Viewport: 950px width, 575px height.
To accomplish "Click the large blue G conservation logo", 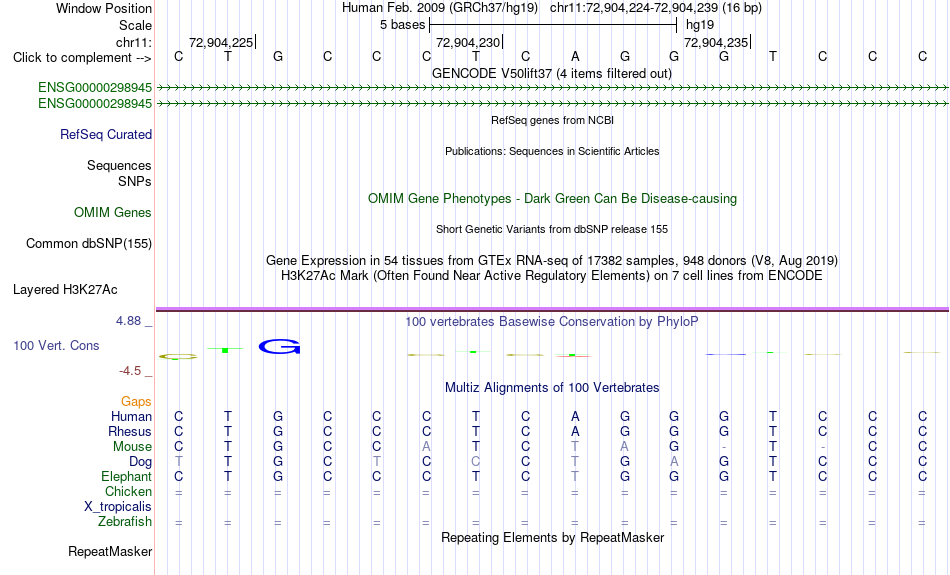I will pyautogui.click(x=279, y=347).
